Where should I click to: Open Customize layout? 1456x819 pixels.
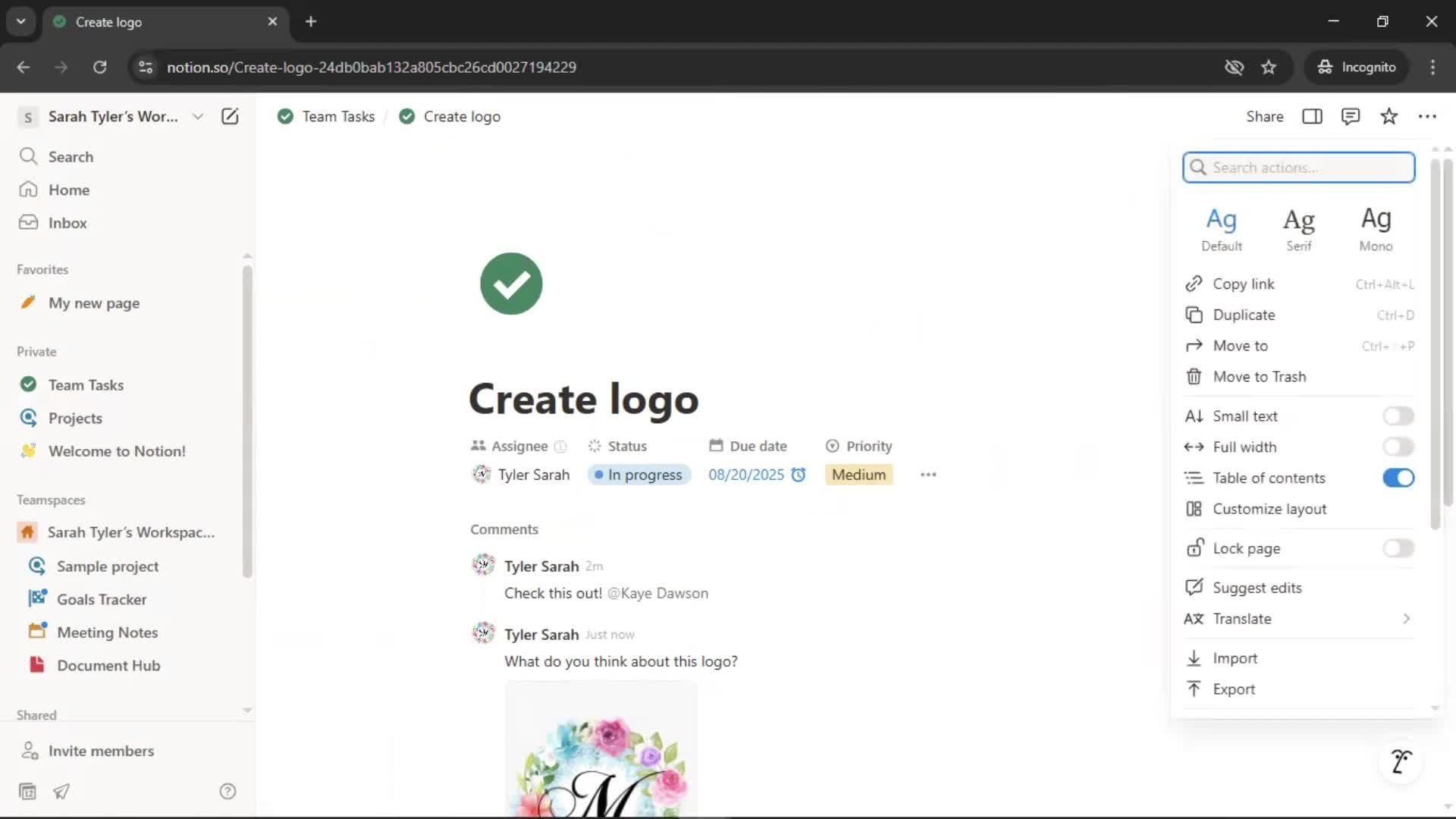point(1299,509)
